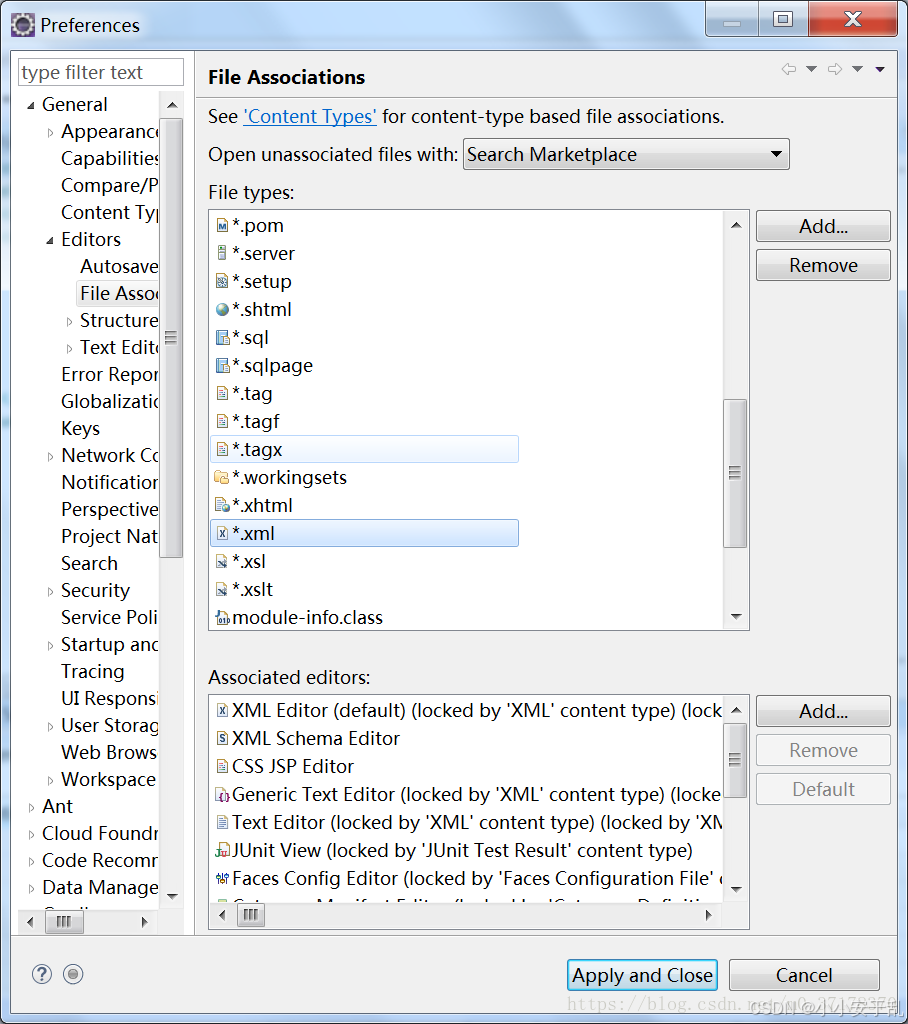Open the 'Open unassociated files with' dropdown
Image resolution: width=908 pixels, height=1024 pixels.
626,155
